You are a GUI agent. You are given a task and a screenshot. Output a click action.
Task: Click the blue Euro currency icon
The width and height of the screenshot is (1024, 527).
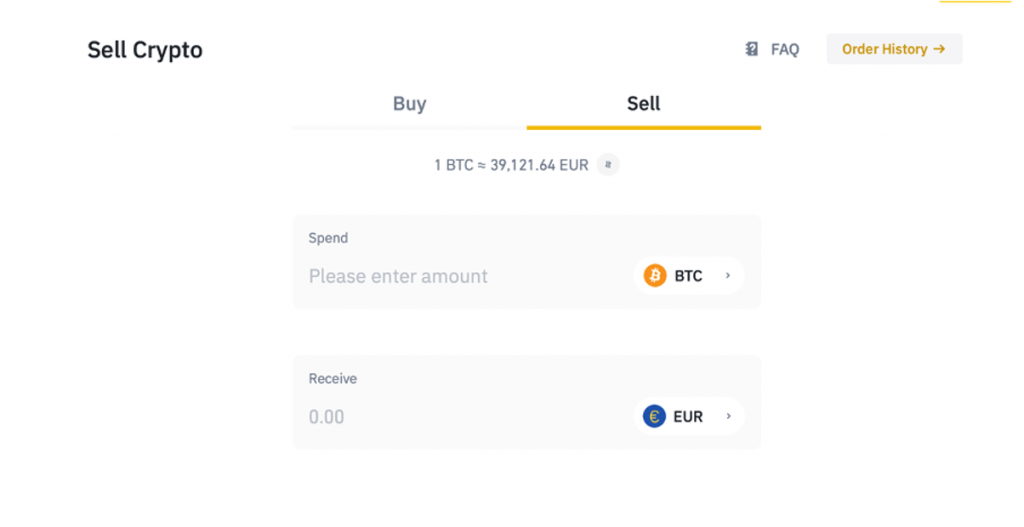(x=655, y=416)
